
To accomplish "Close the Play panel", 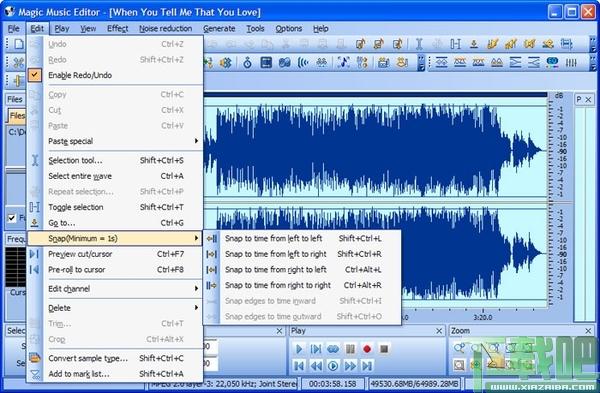I will click(x=439, y=331).
